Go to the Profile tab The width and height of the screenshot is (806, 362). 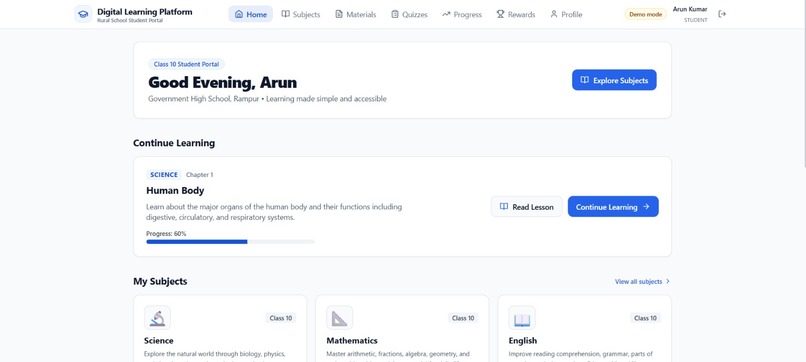coord(566,14)
